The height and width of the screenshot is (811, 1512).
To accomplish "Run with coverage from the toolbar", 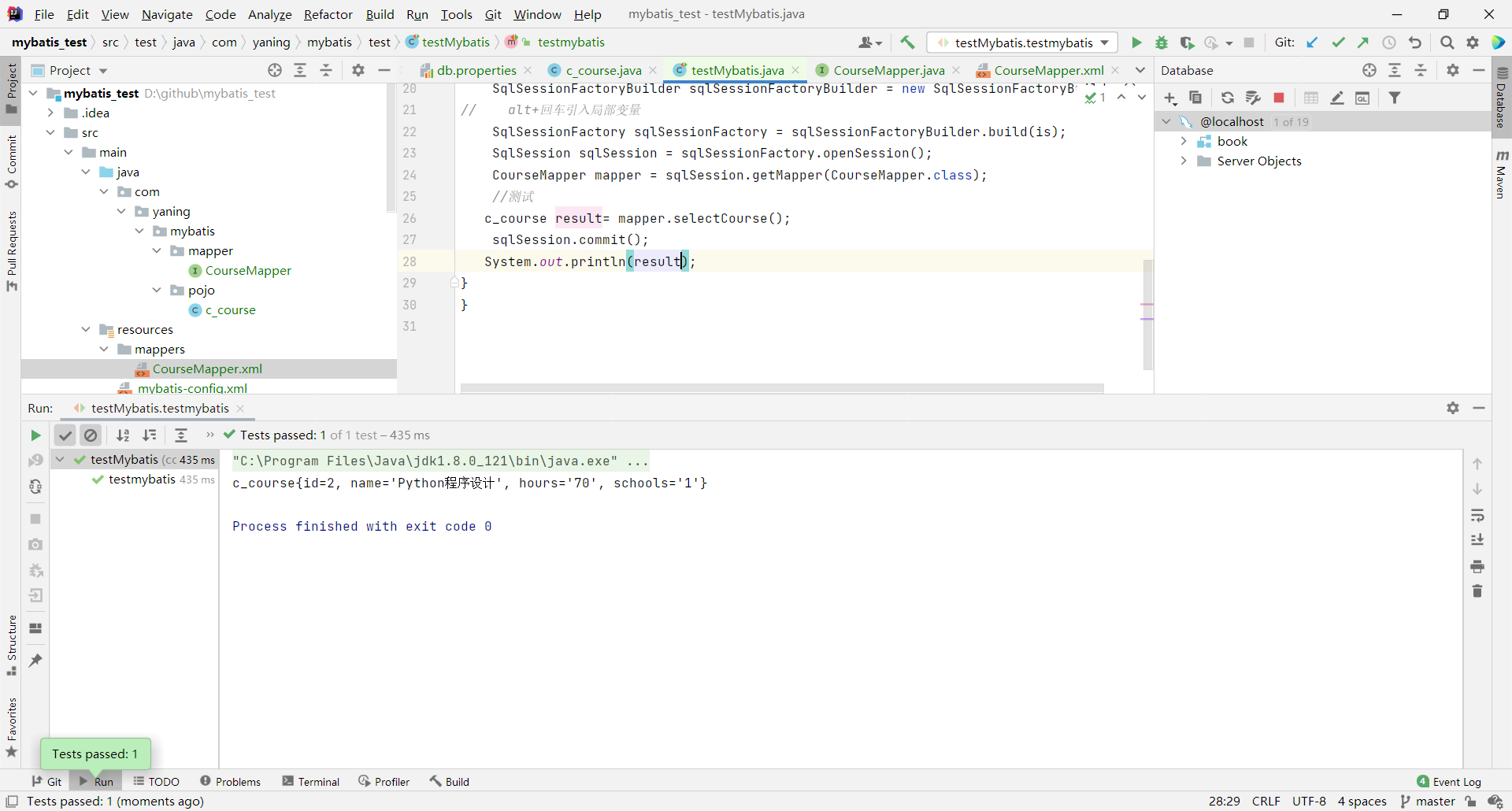I will [1187, 43].
